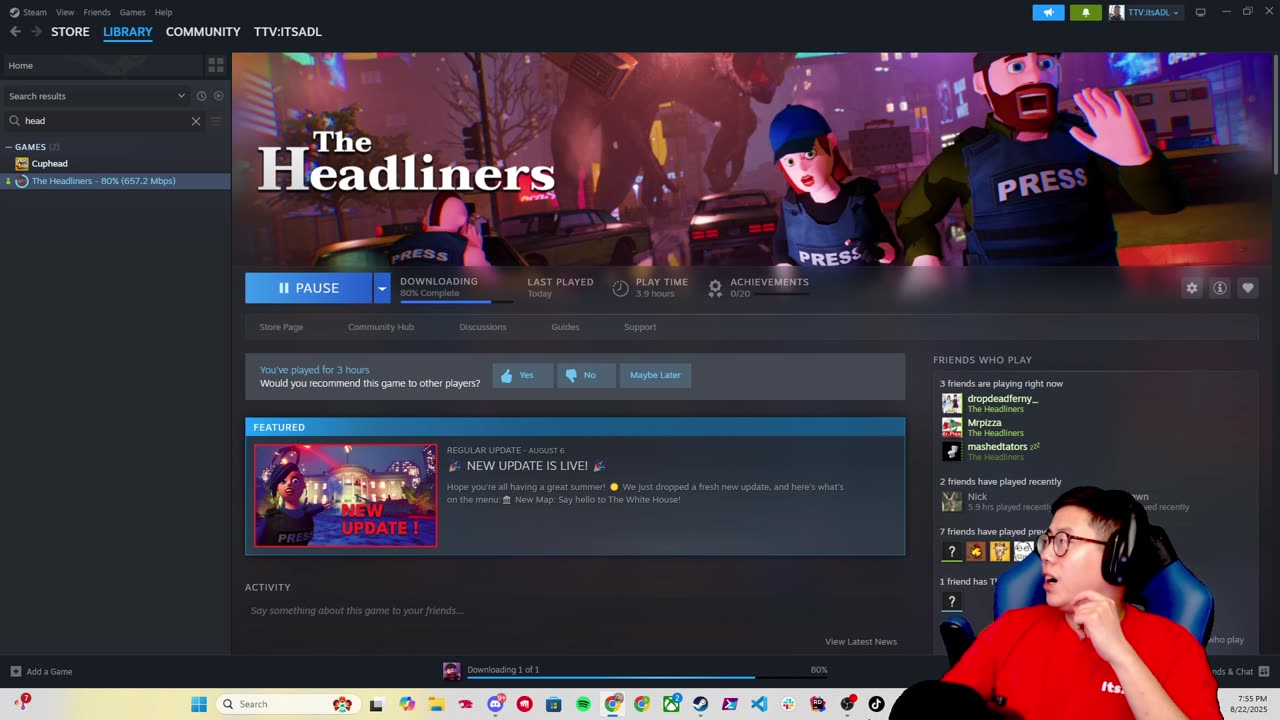Answer No to the recommendation
Viewport: 1280px width, 720px height.
pos(586,375)
